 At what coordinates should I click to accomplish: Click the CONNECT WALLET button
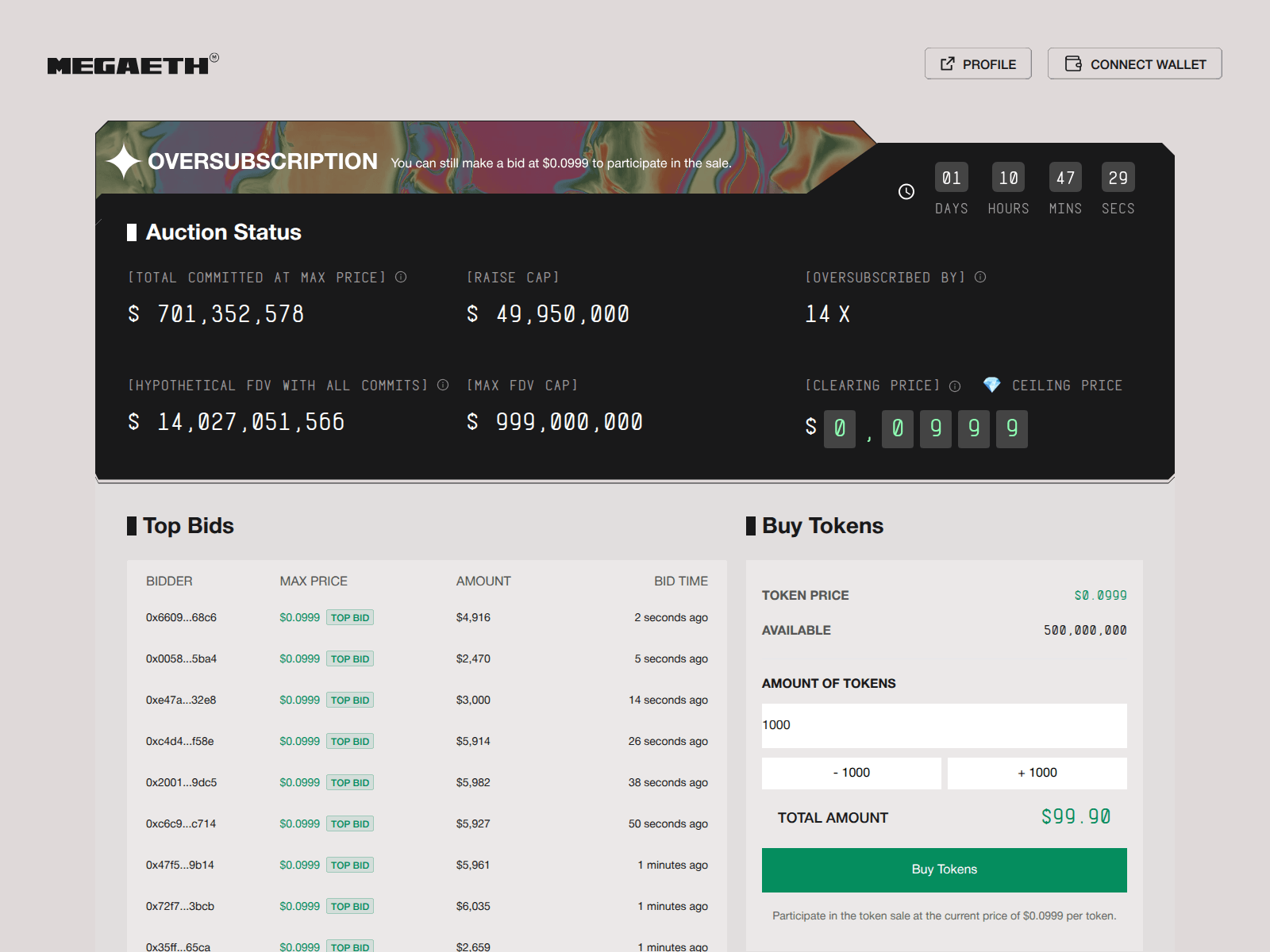(1134, 63)
